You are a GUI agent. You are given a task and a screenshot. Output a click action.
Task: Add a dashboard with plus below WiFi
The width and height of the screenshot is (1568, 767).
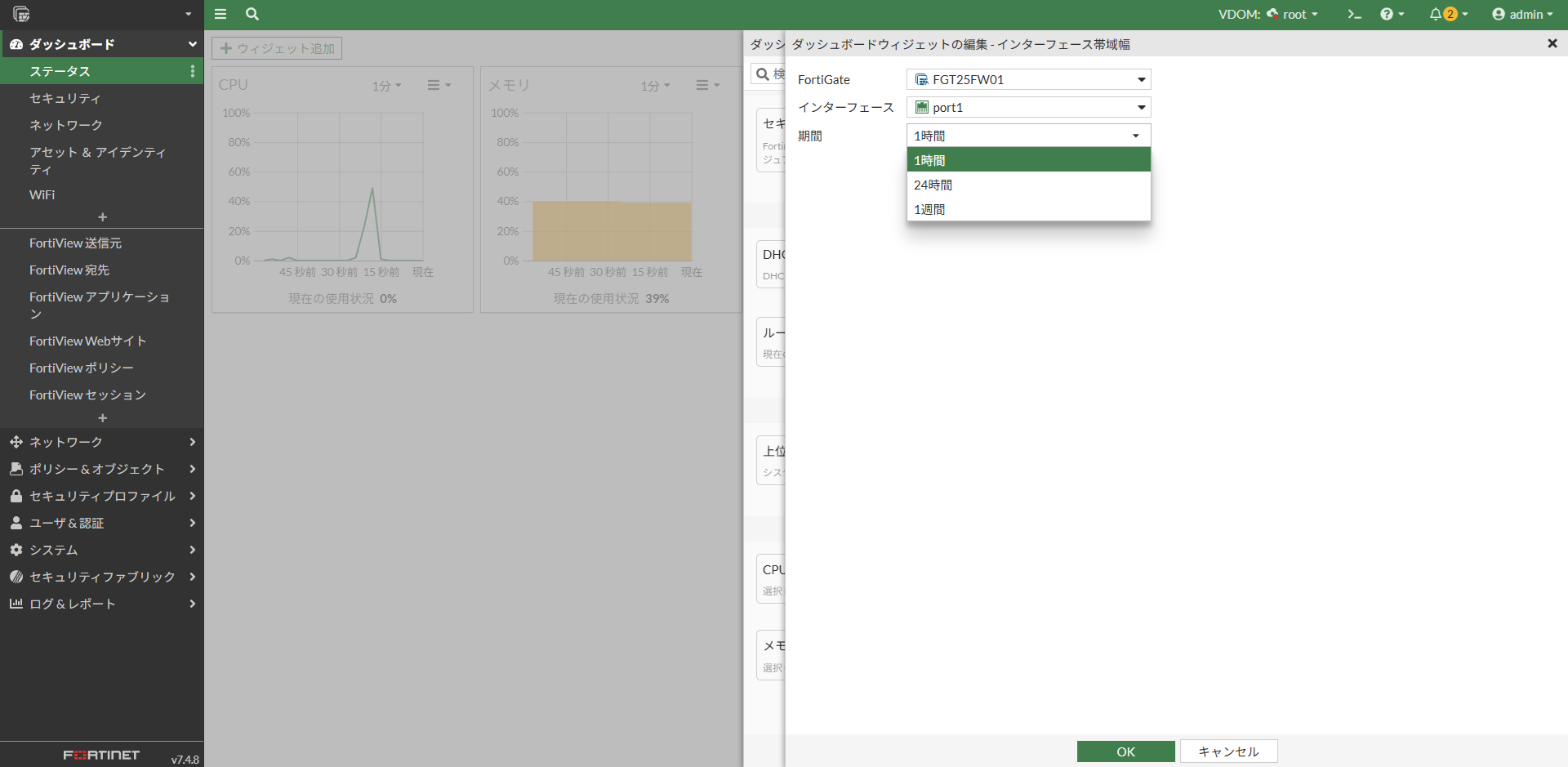102,217
